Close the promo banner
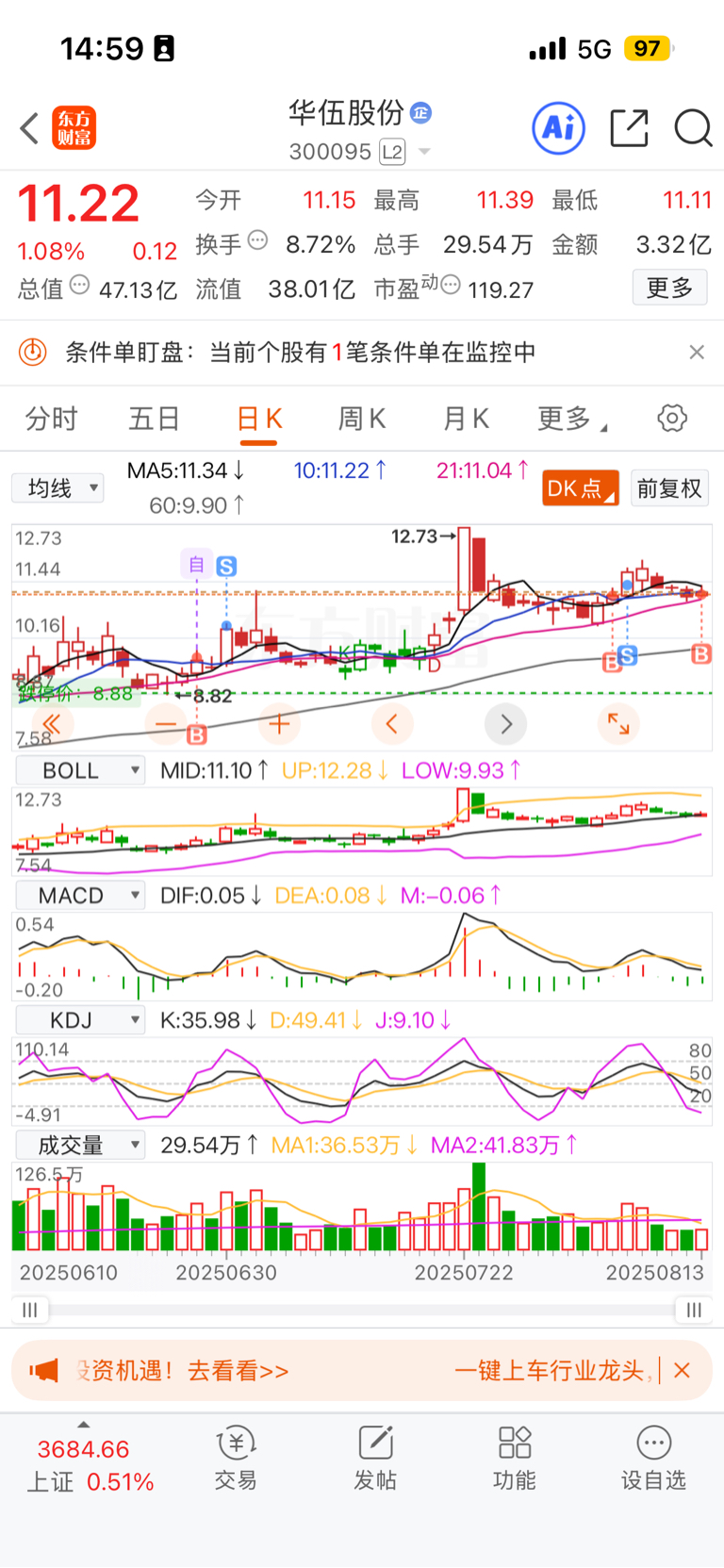 (683, 1370)
